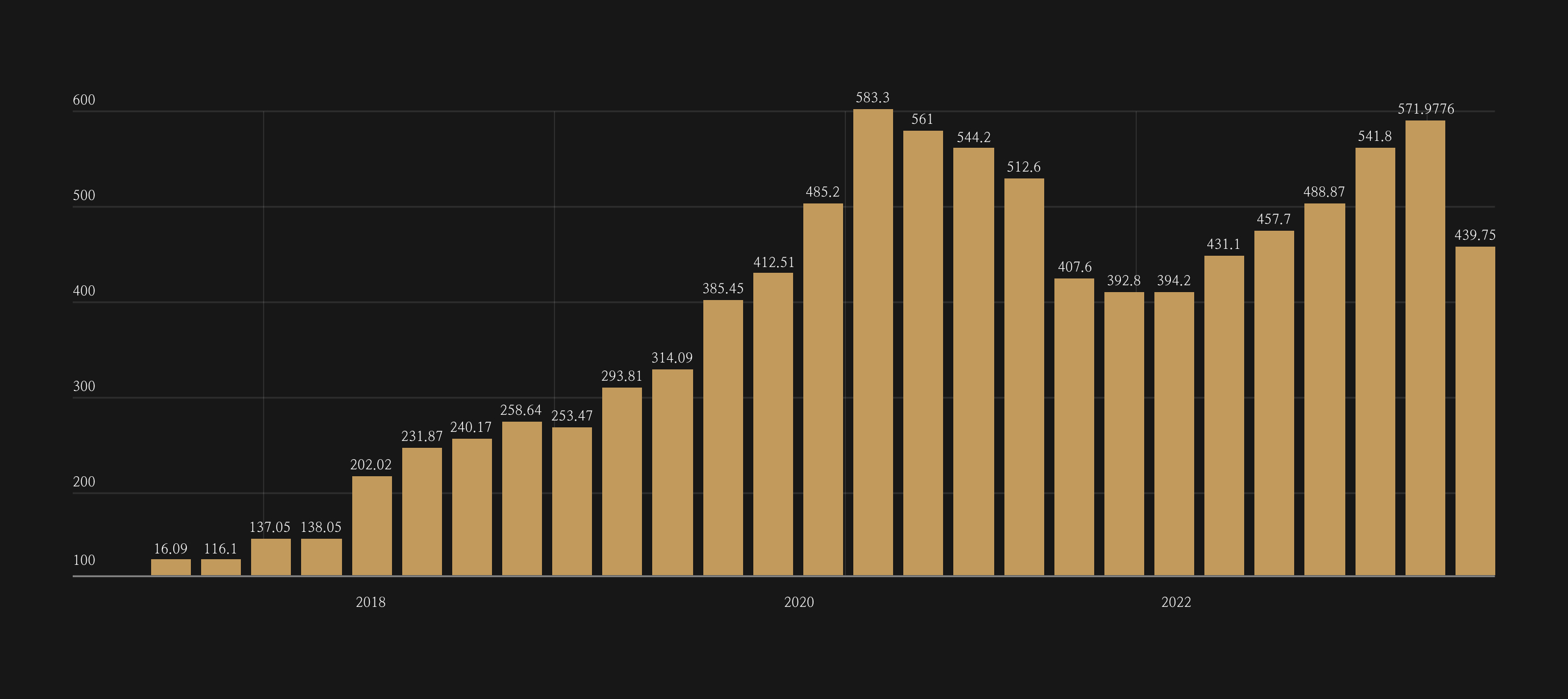The height and width of the screenshot is (699, 1568).
Task: Click the 600 y-axis tick label
Action: click(84, 100)
